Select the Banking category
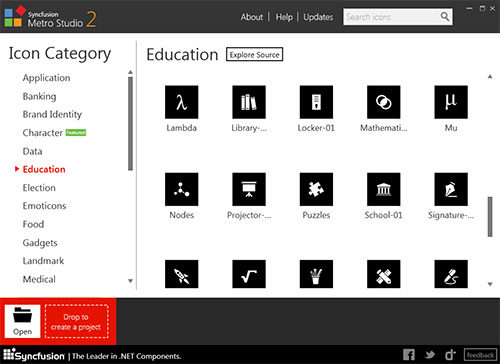Viewport: 500px width, 364px height. pyautogui.click(x=39, y=96)
